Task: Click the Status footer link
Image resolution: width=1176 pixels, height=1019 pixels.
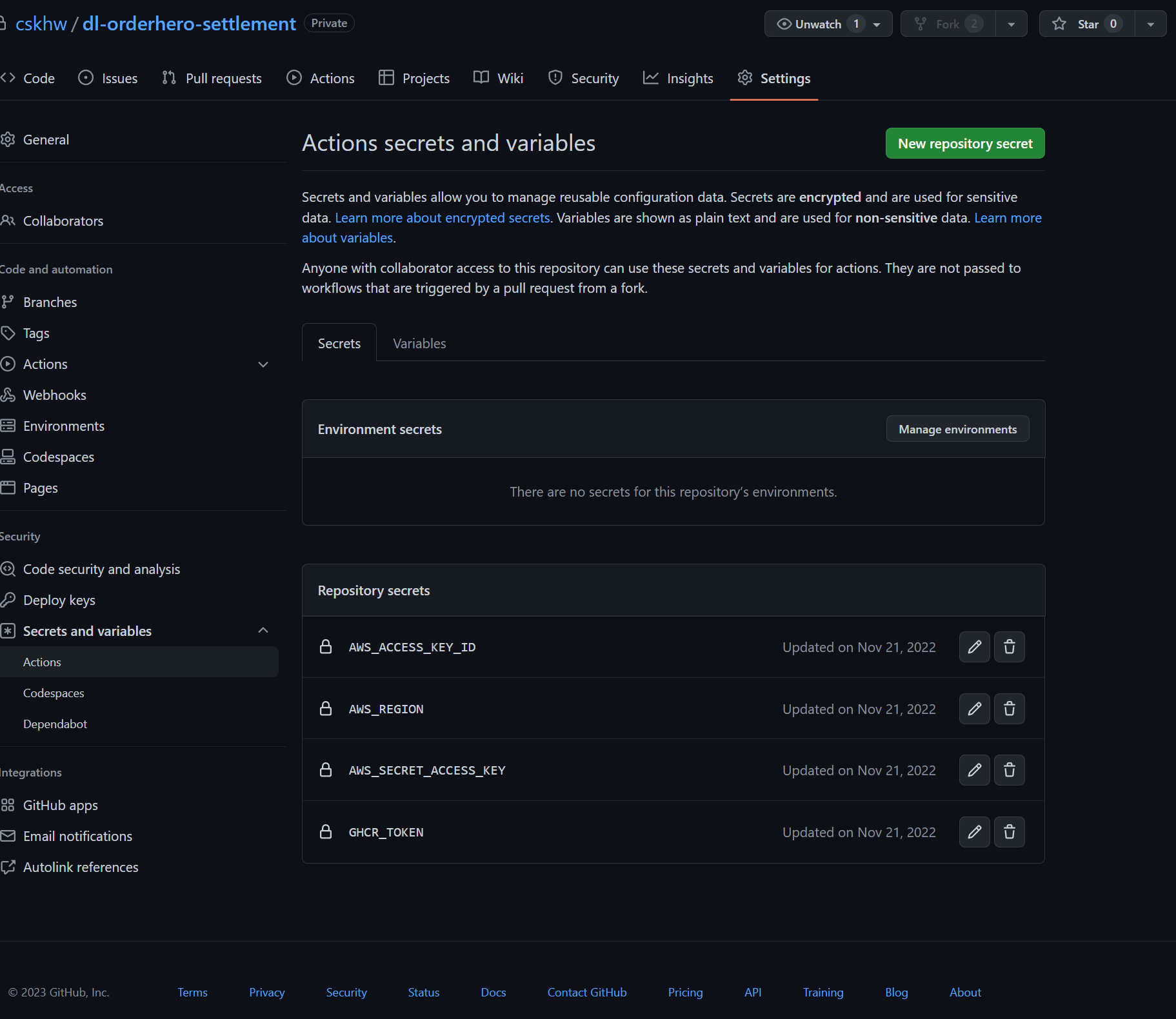Action: pyautogui.click(x=424, y=992)
